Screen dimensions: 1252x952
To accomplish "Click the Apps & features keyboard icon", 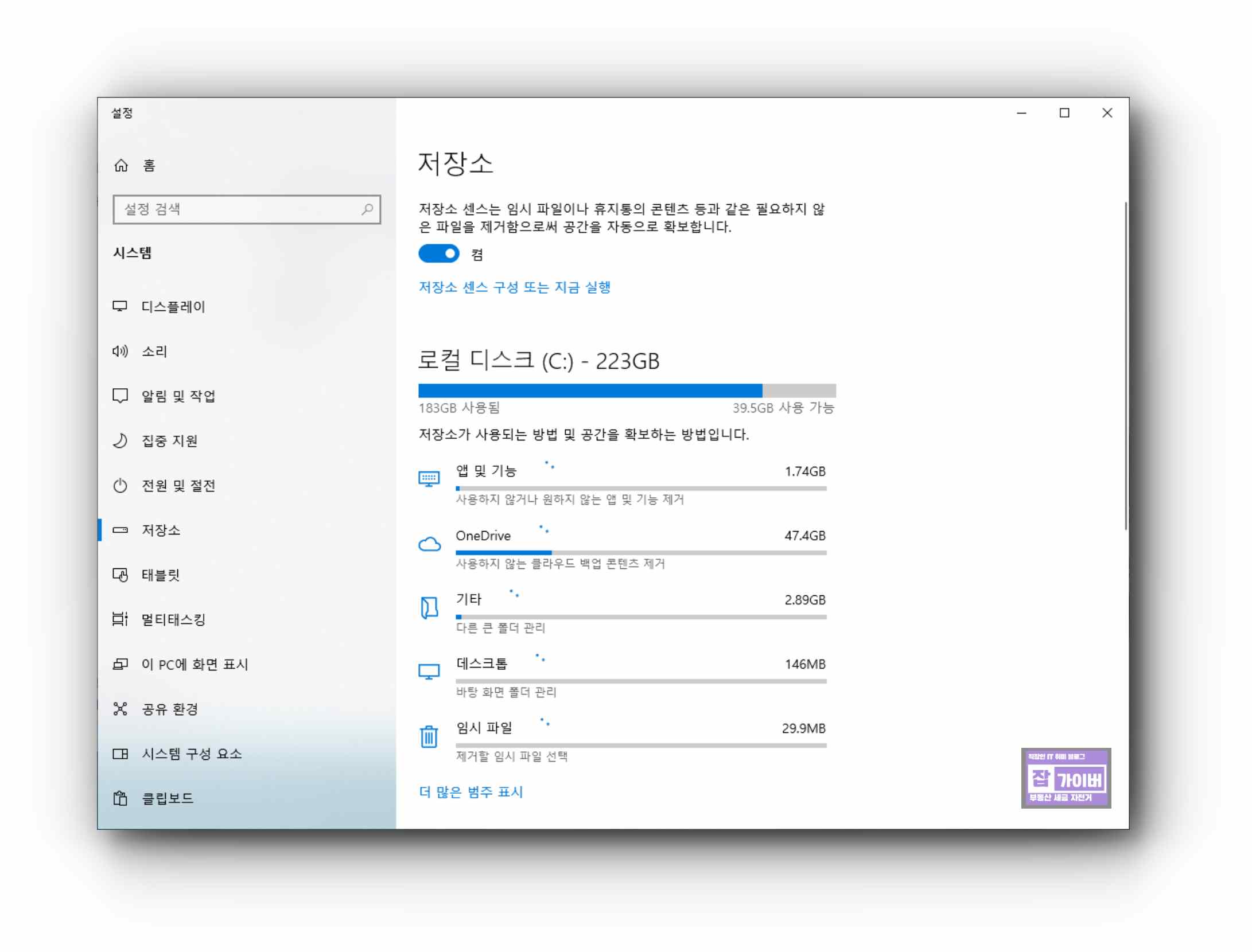I will pos(429,478).
